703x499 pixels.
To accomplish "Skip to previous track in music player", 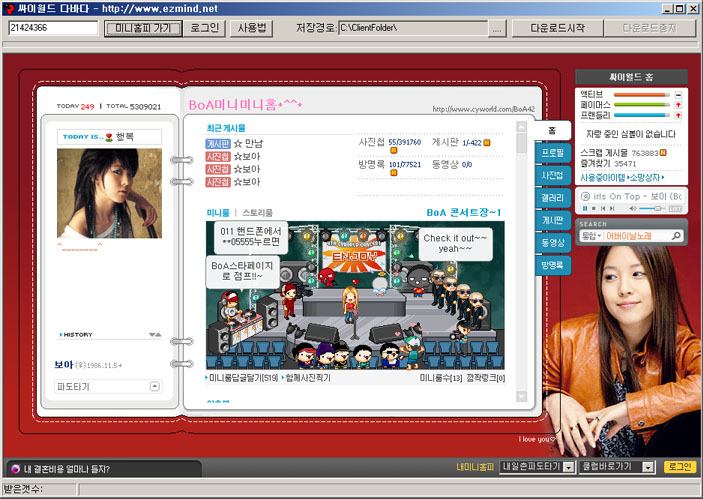I will (603, 208).
